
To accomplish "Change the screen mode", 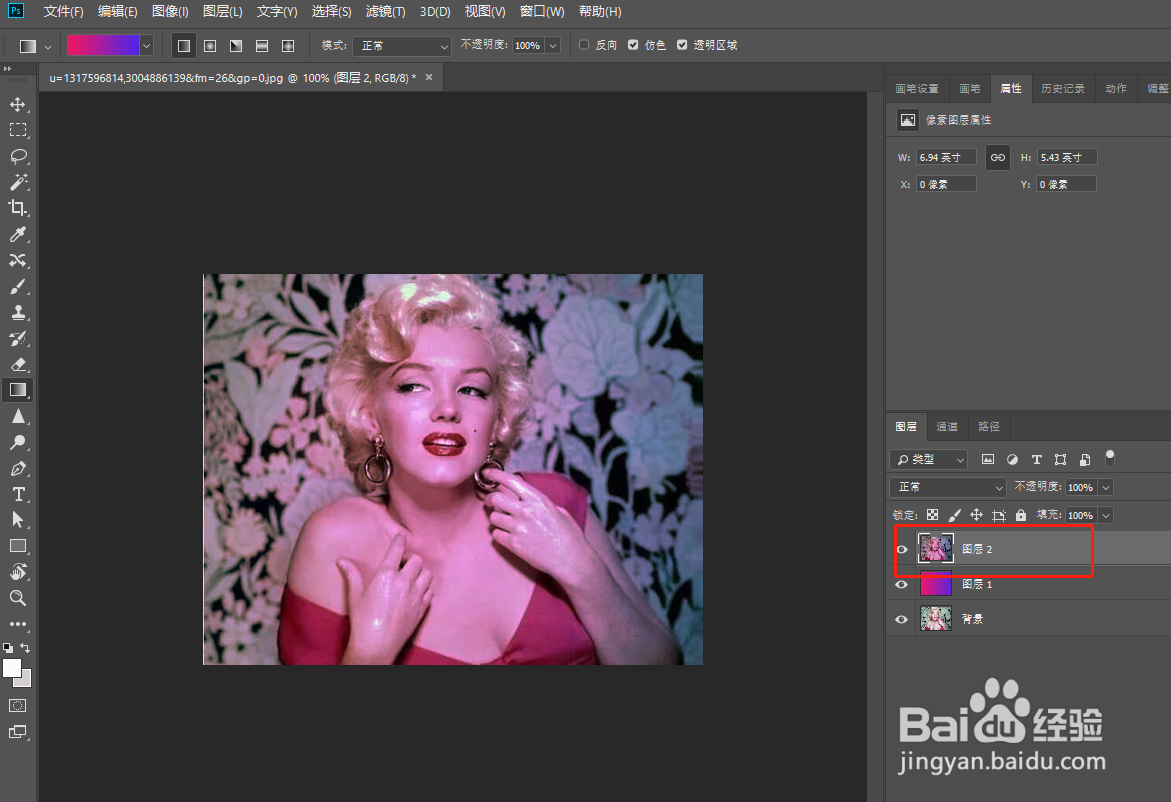I will pos(18,732).
